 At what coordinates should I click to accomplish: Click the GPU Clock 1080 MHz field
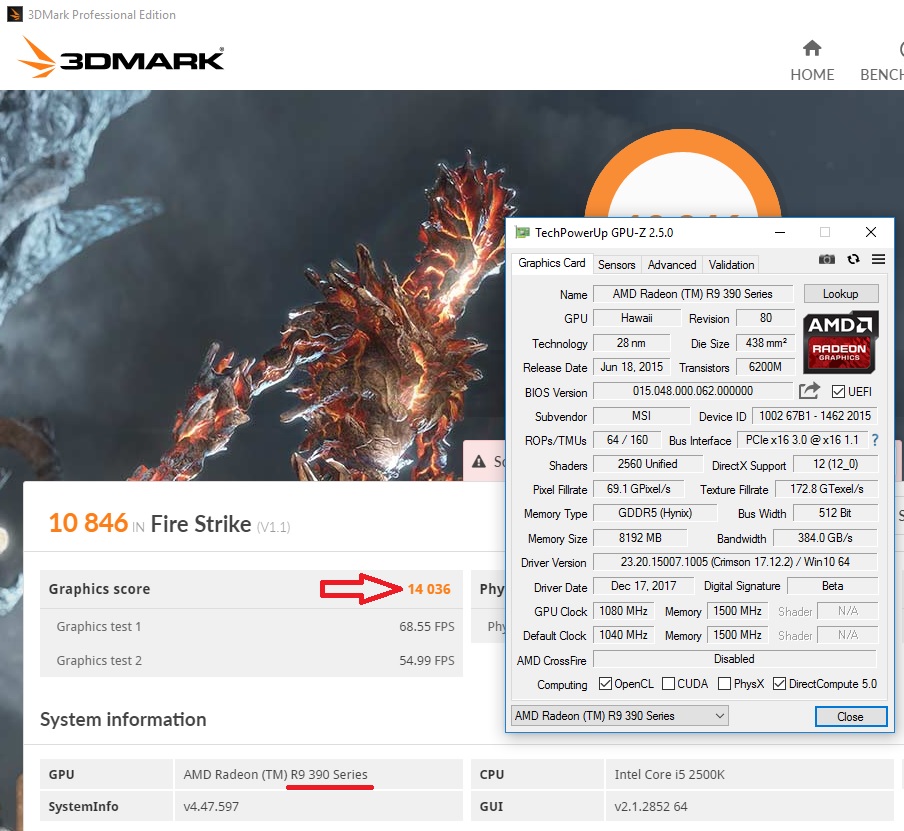623,611
